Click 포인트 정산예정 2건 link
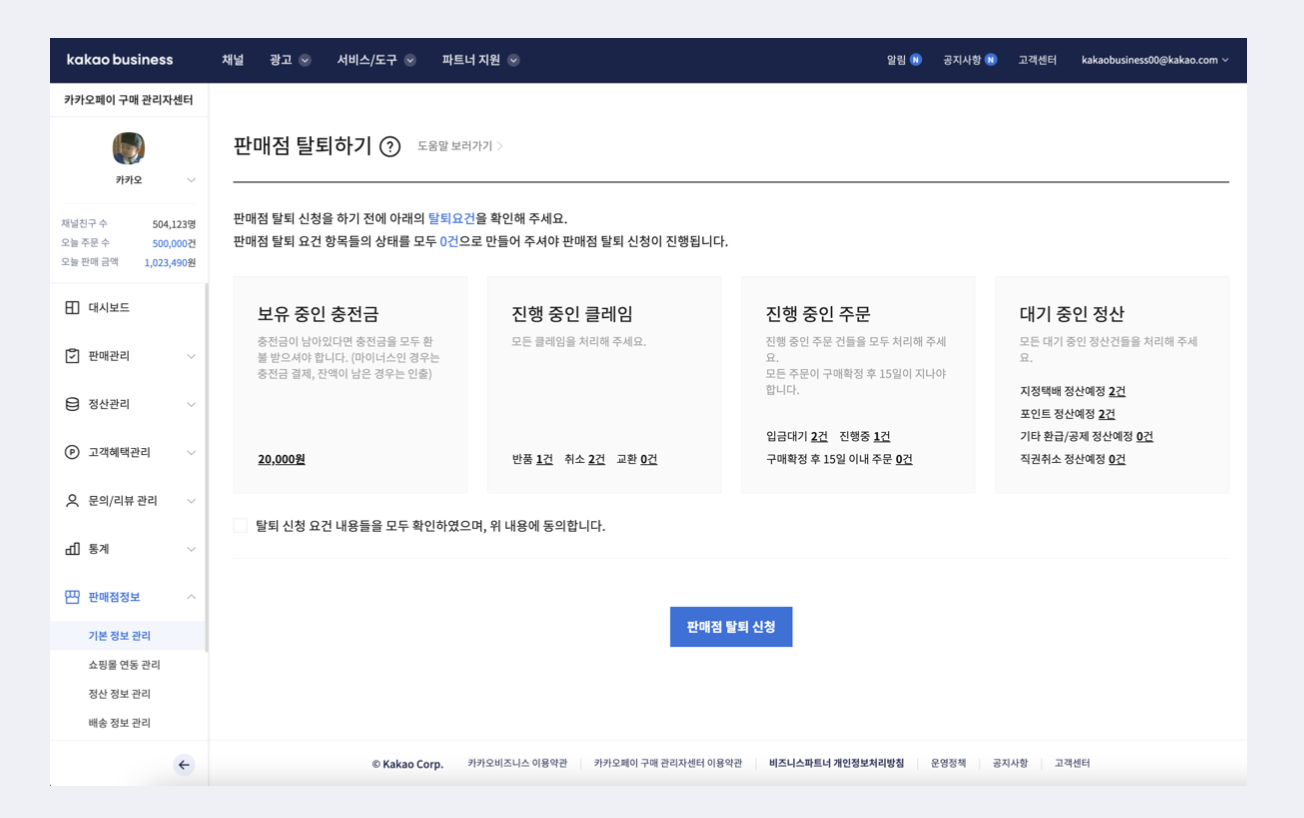Screen dimensions: 1304x818 coord(1067,414)
